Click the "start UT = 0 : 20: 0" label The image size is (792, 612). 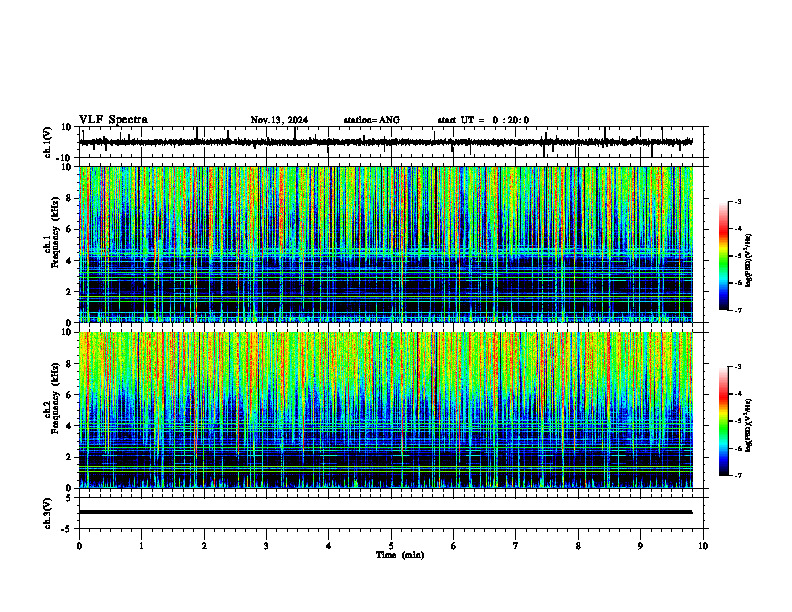483,120
